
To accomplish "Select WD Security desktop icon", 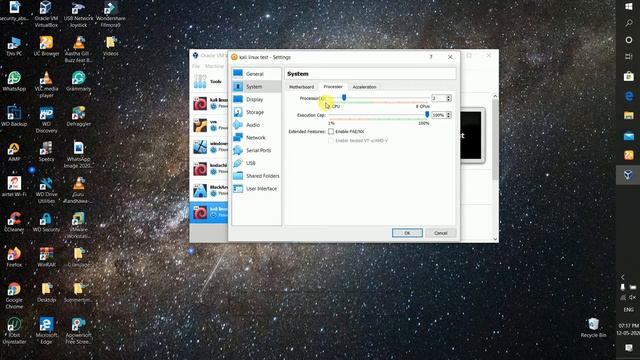I will click(x=46, y=222).
